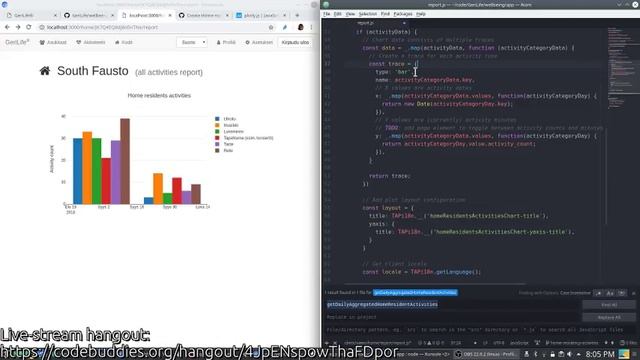Select the report.js editor tab in Atom
Viewport: 640px width, 360px height.
coord(365,23)
